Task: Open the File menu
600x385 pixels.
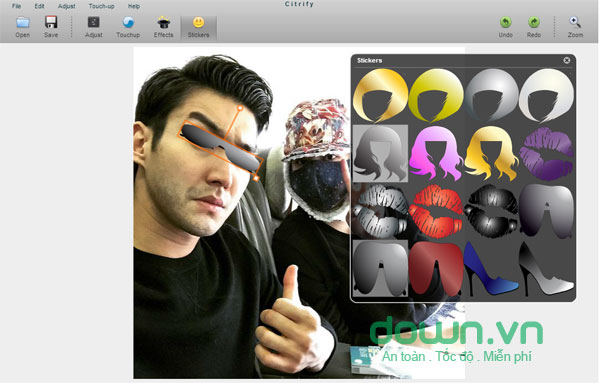Action: [16, 6]
